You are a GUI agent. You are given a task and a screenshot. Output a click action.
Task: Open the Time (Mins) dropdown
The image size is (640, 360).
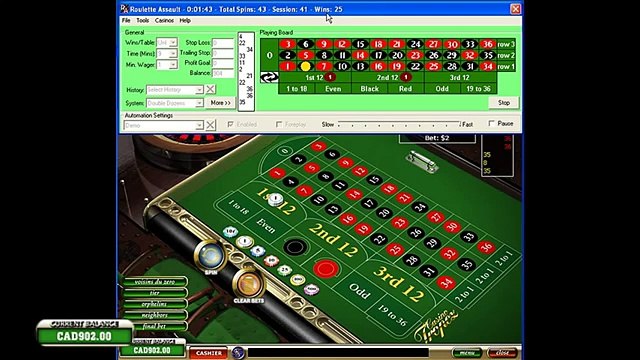[x=173, y=53]
